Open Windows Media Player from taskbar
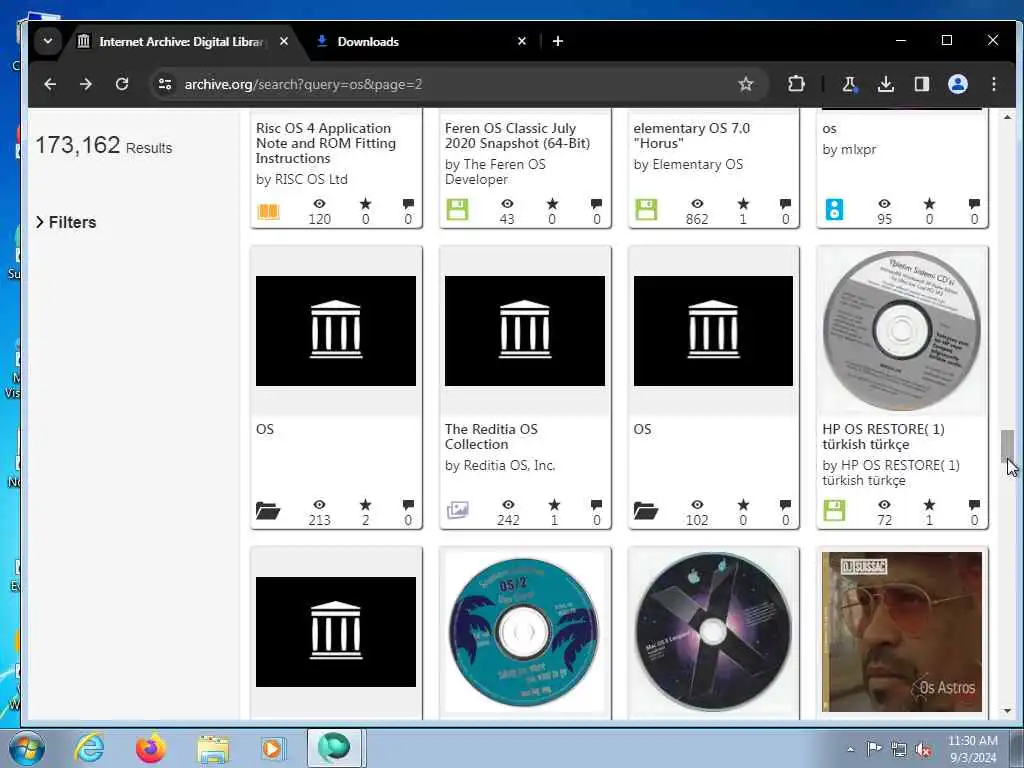1024x768 pixels. click(273, 748)
